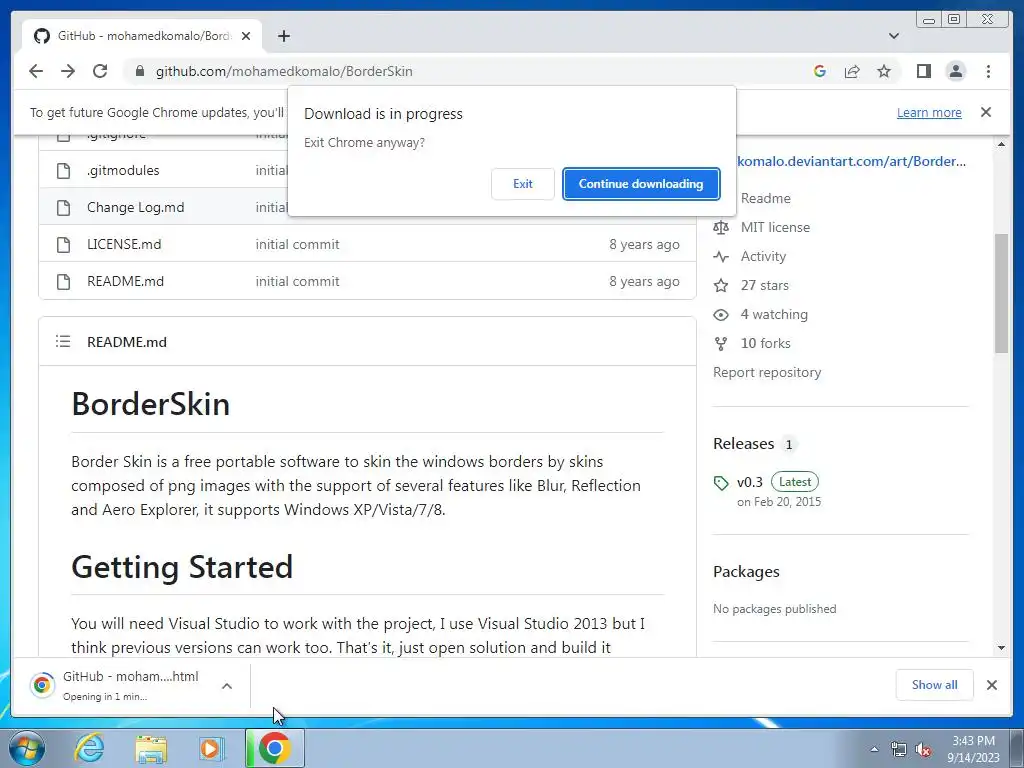Screen dimensions: 1024x768
Task: Click the padlock site info icon
Action: (x=139, y=71)
